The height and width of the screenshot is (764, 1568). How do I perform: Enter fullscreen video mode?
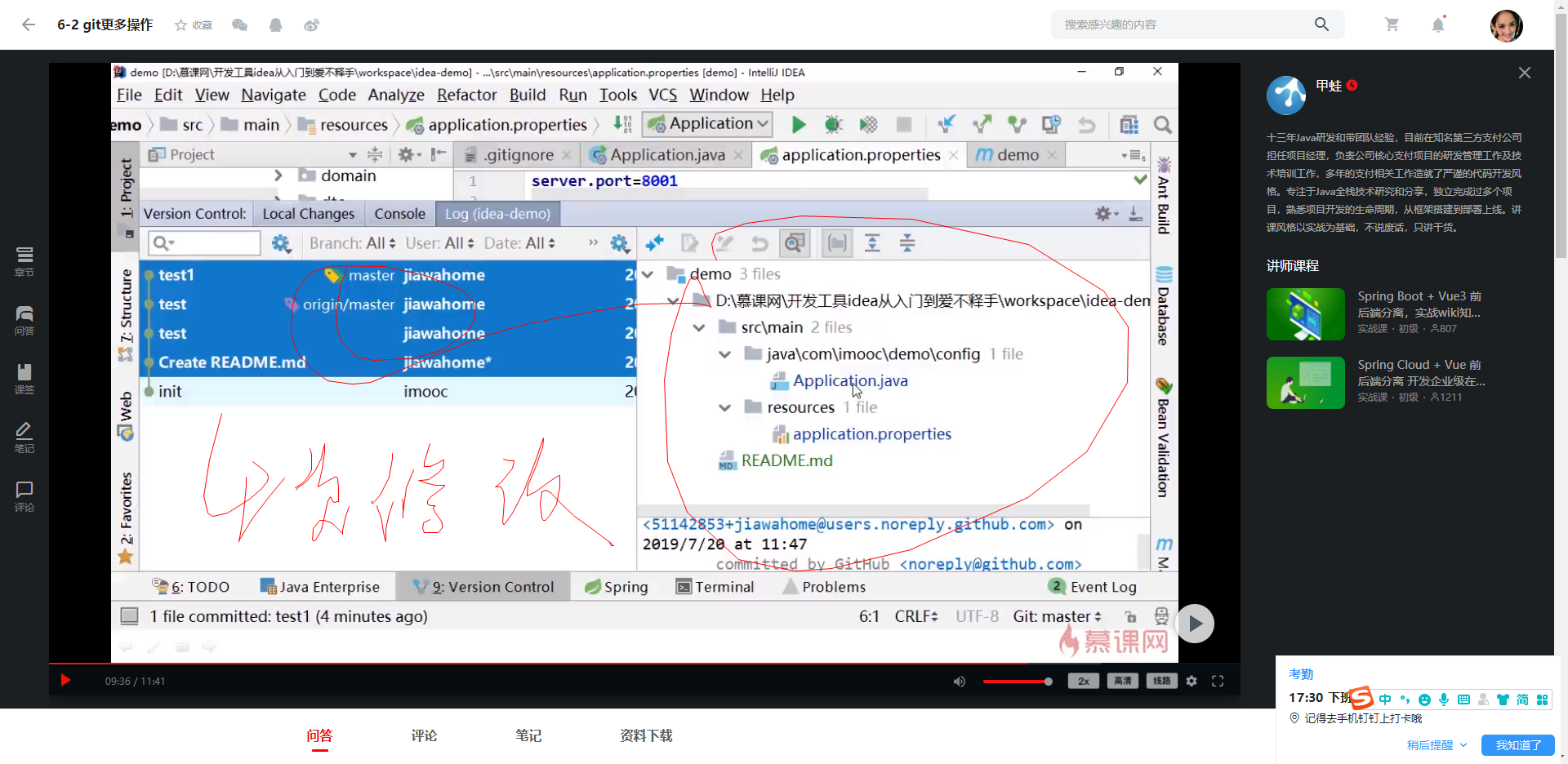pos(1218,681)
